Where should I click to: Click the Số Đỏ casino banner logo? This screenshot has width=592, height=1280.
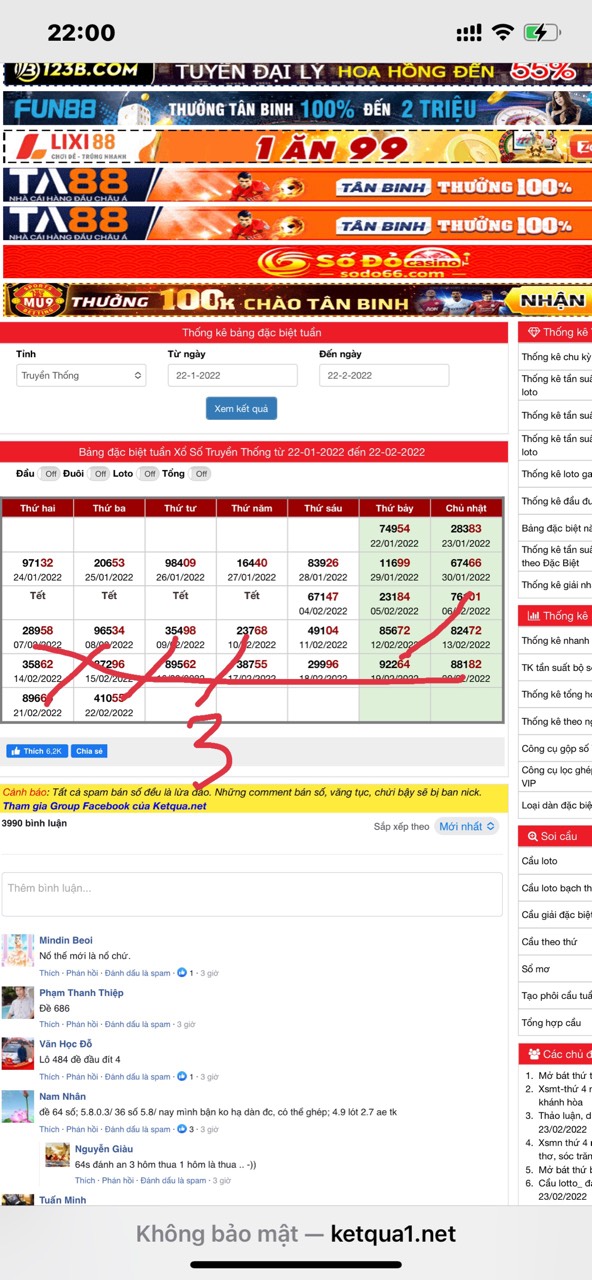tap(362, 262)
